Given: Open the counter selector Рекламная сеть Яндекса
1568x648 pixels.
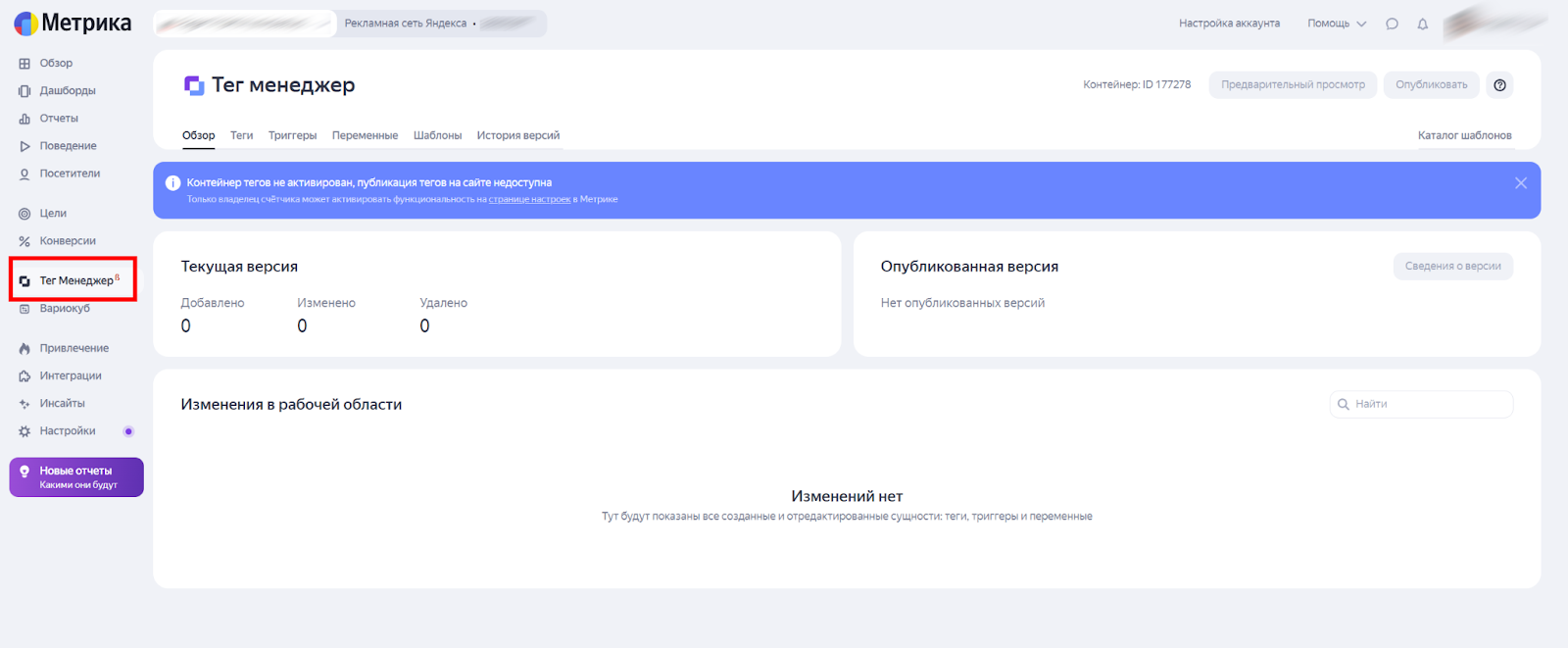Looking at the screenshot, I should pyautogui.click(x=441, y=24).
